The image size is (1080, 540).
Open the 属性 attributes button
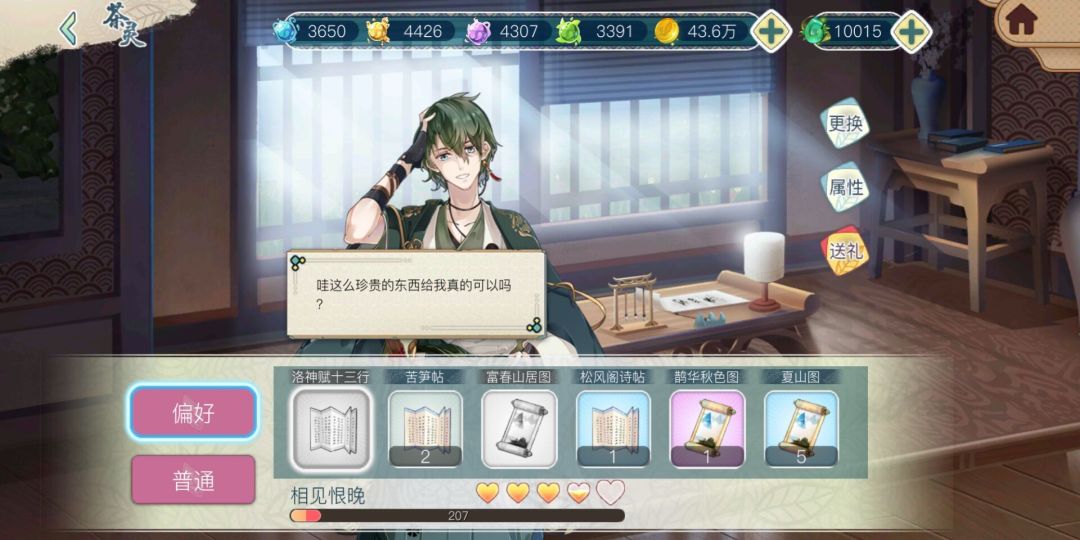point(844,187)
